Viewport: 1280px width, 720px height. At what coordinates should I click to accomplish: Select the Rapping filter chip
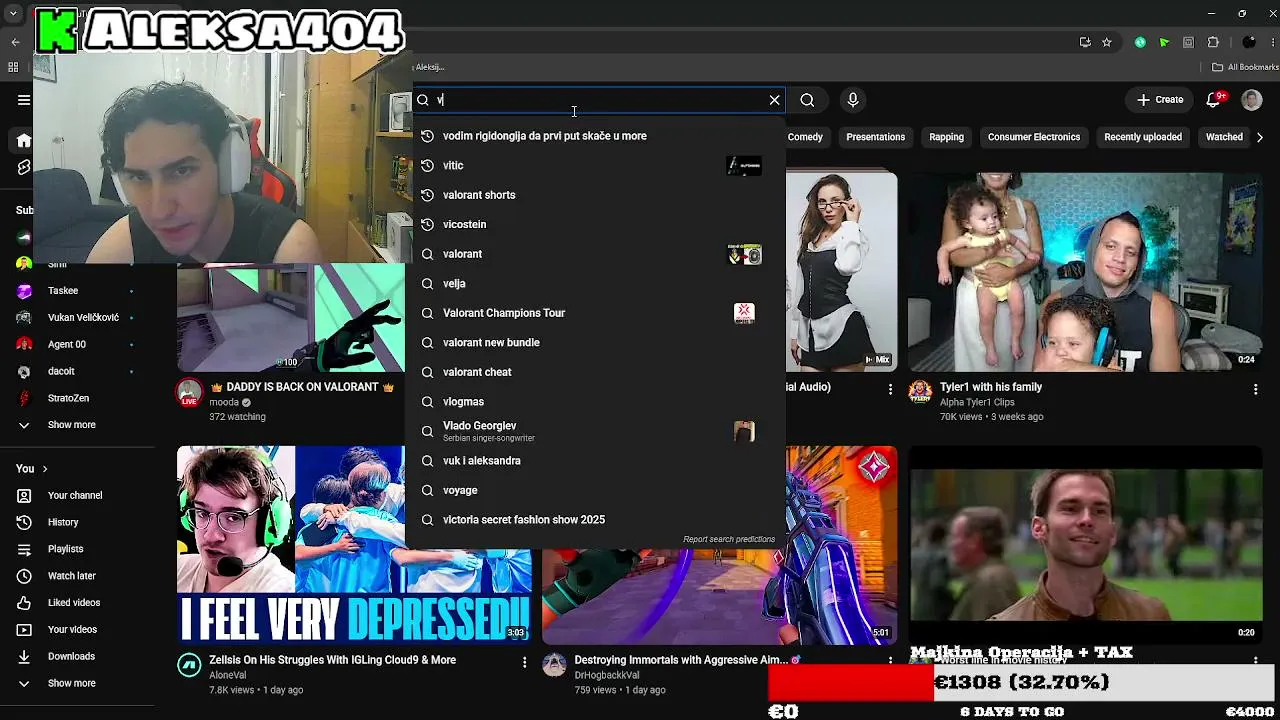(946, 137)
